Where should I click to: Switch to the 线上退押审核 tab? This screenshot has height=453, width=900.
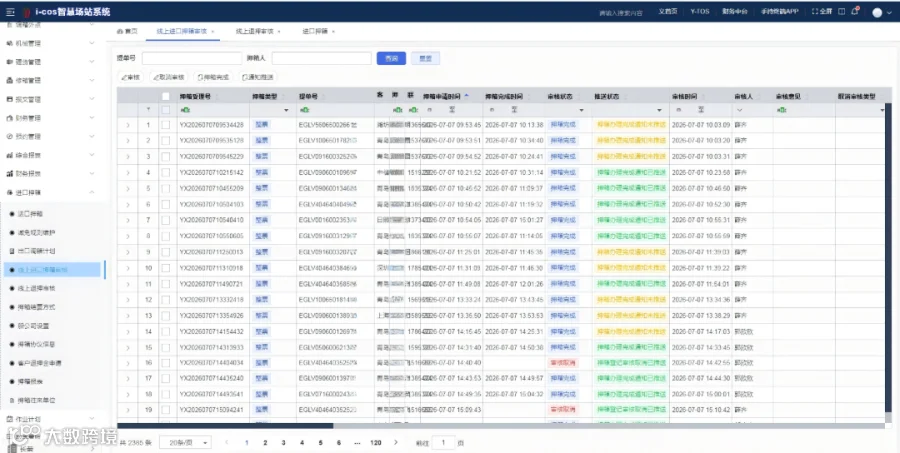pos(254,31)
